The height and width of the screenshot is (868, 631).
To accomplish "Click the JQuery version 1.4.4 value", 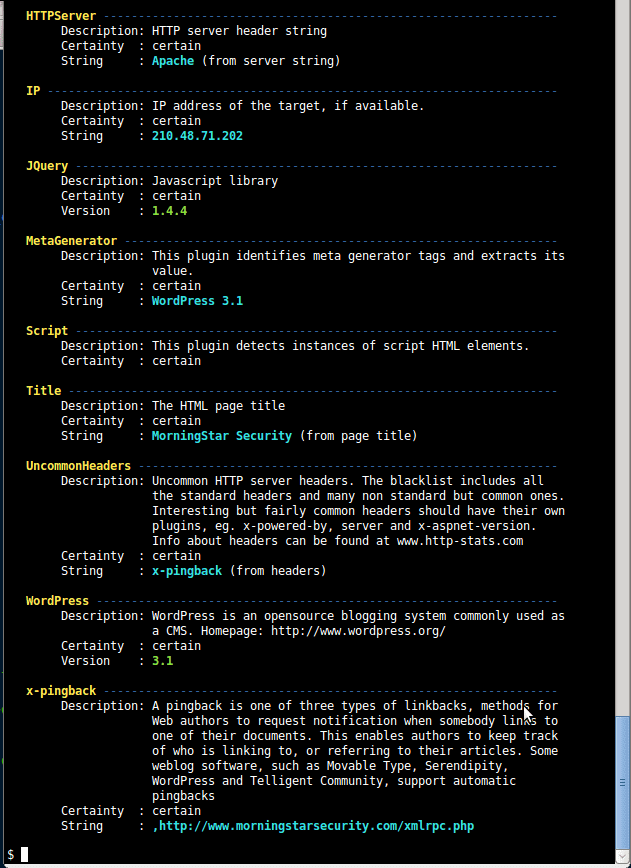I will (169, 211).
